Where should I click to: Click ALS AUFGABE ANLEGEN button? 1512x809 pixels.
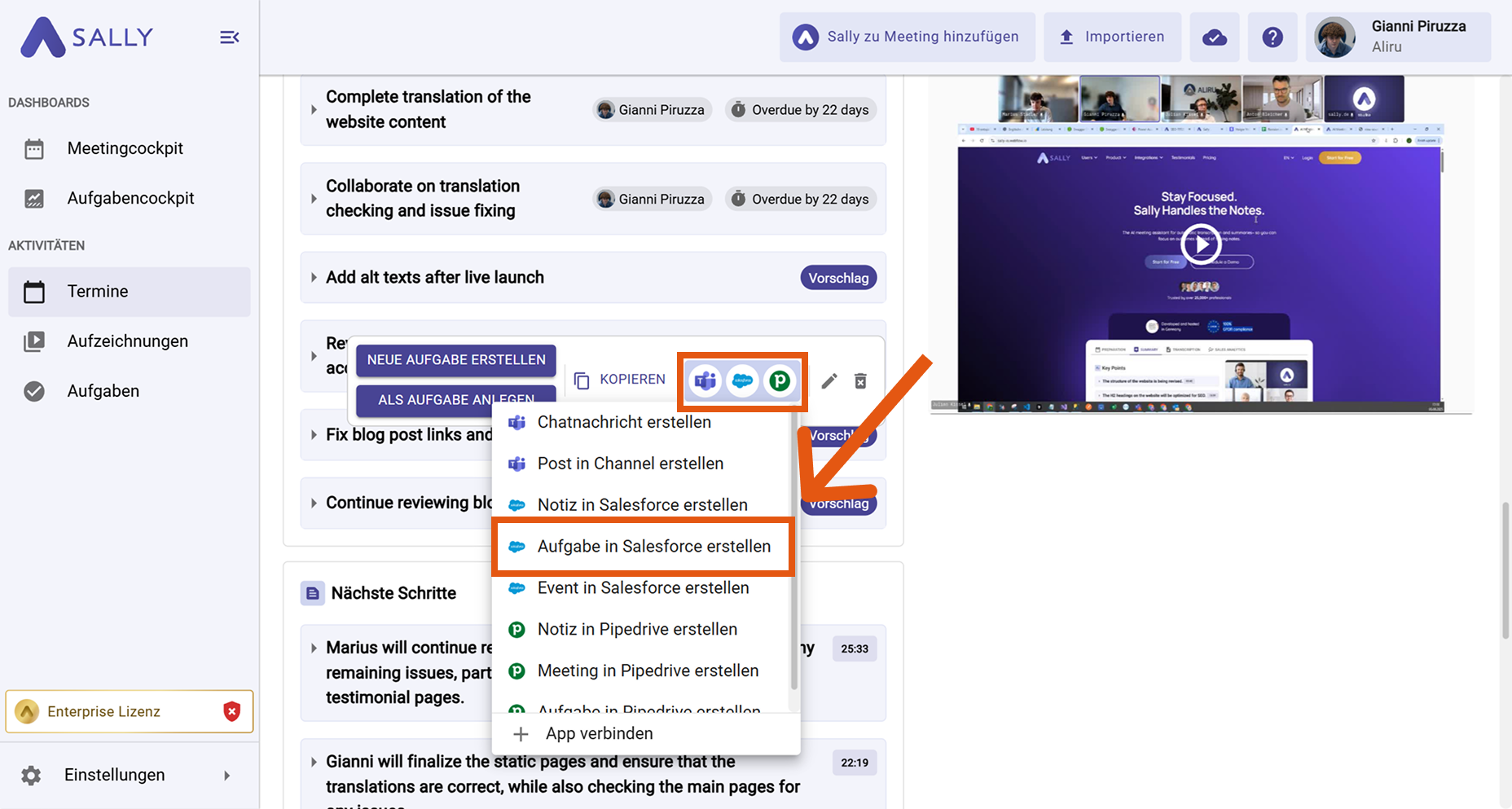point(456,399)
